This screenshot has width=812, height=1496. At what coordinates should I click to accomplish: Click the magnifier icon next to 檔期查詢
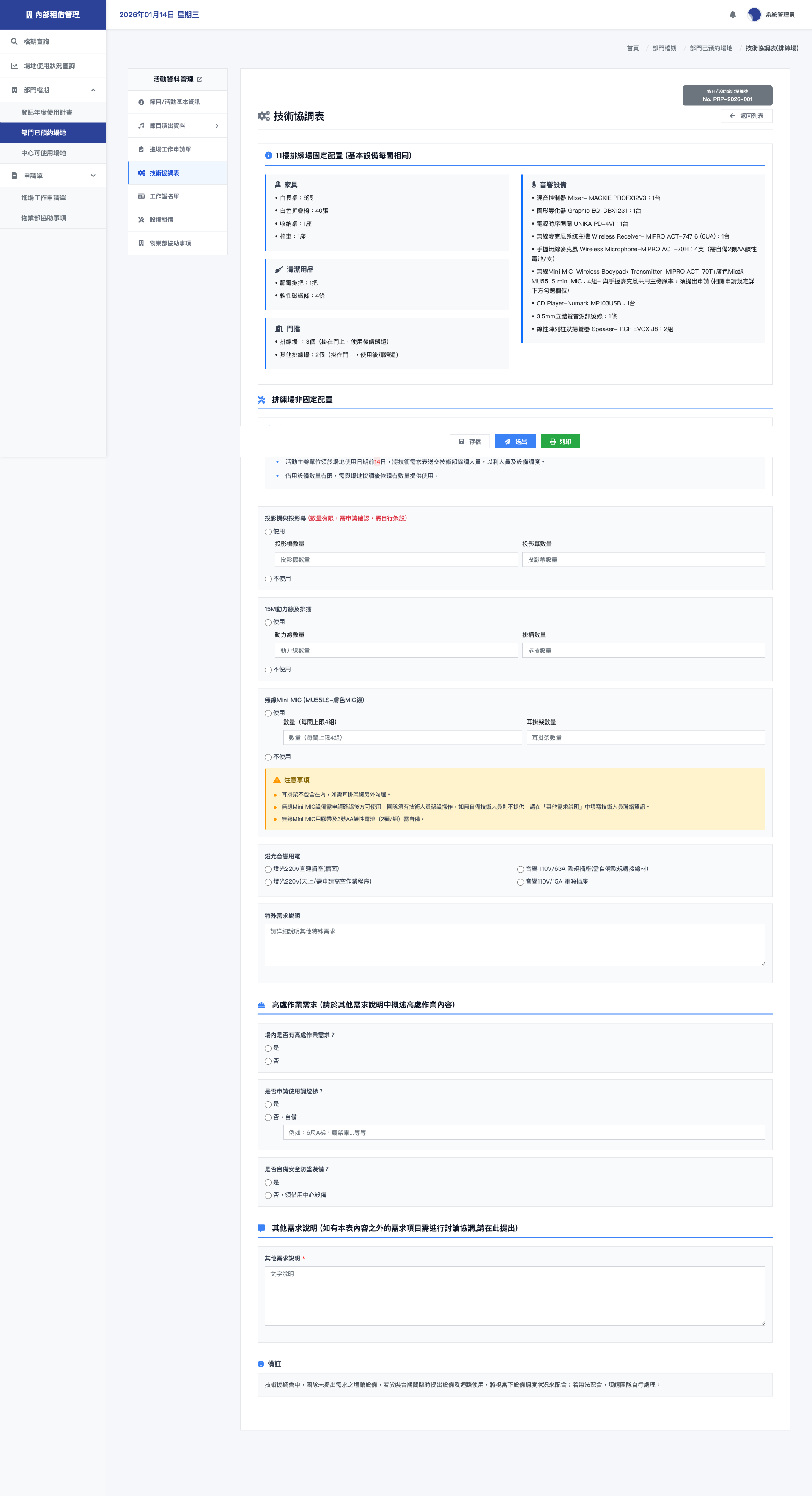[x=14, y=42]
